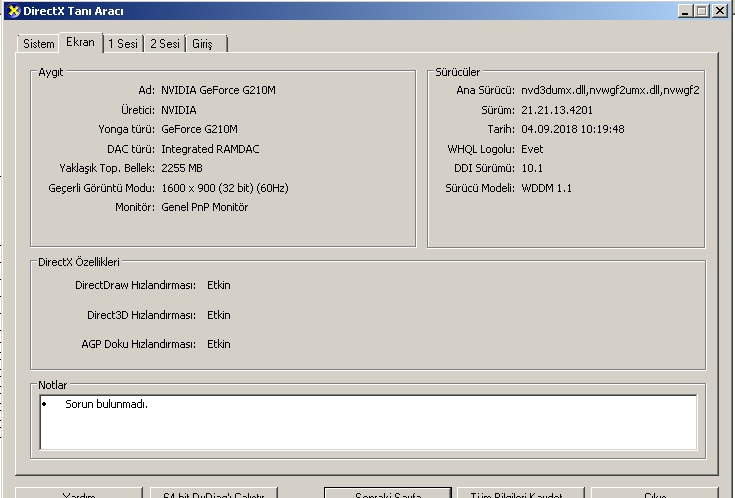Click the DirectDraw Hızlandırması 'Etkin' value
Screen dimensions: 735x498
pos(219,285)
